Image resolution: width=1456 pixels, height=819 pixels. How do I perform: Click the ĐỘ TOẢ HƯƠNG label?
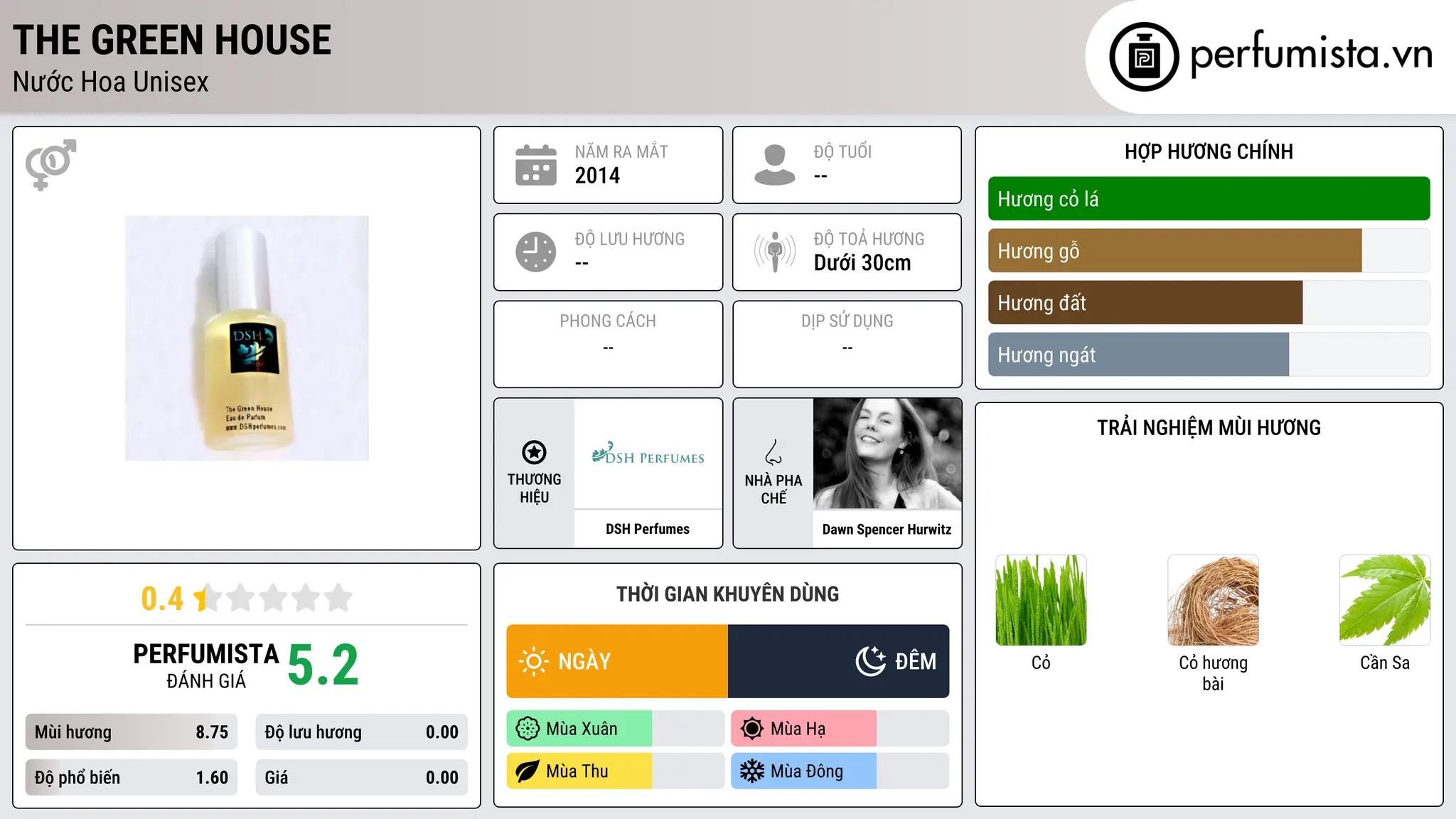(x=869, y=239)
